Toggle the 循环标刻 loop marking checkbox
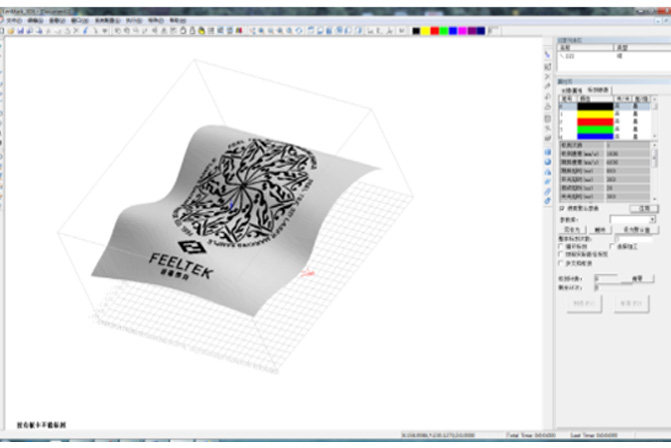 click(x=561, y=246)
